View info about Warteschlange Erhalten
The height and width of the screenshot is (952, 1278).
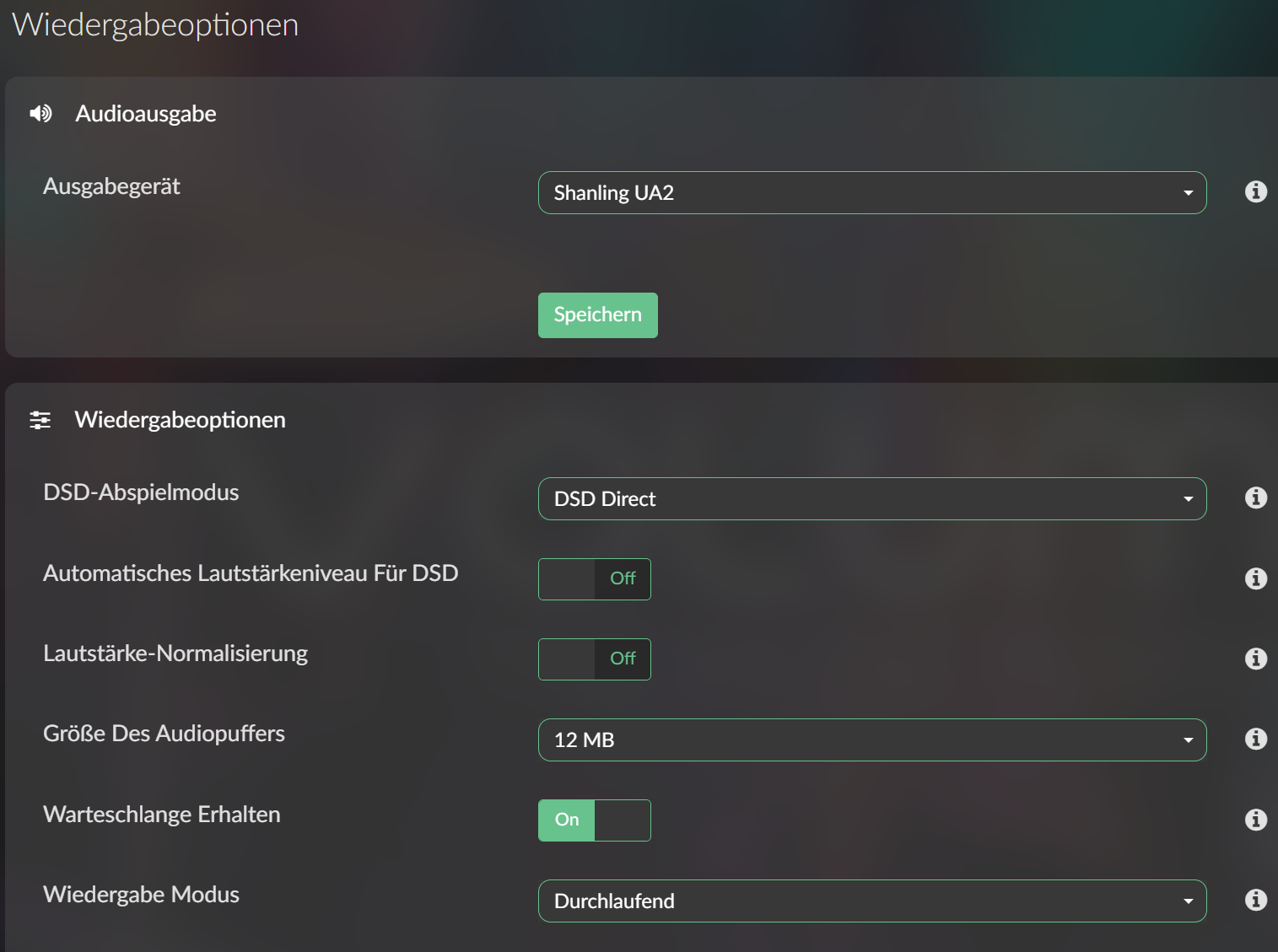tap(1255, 819)
